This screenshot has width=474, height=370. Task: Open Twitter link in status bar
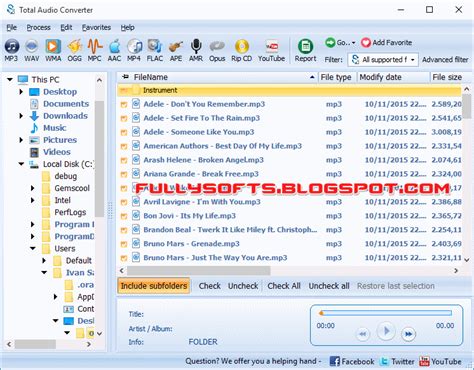397,361
